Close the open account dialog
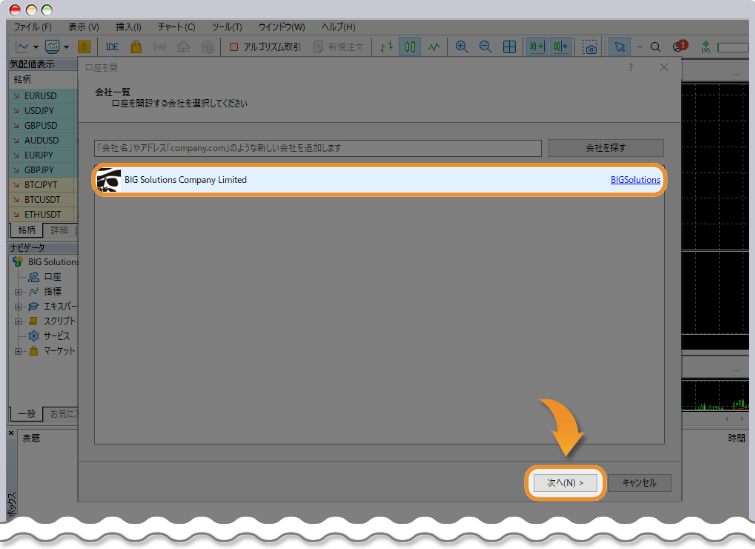The width and height of the screenshot is (755, 549). click(x=664, y=67)
